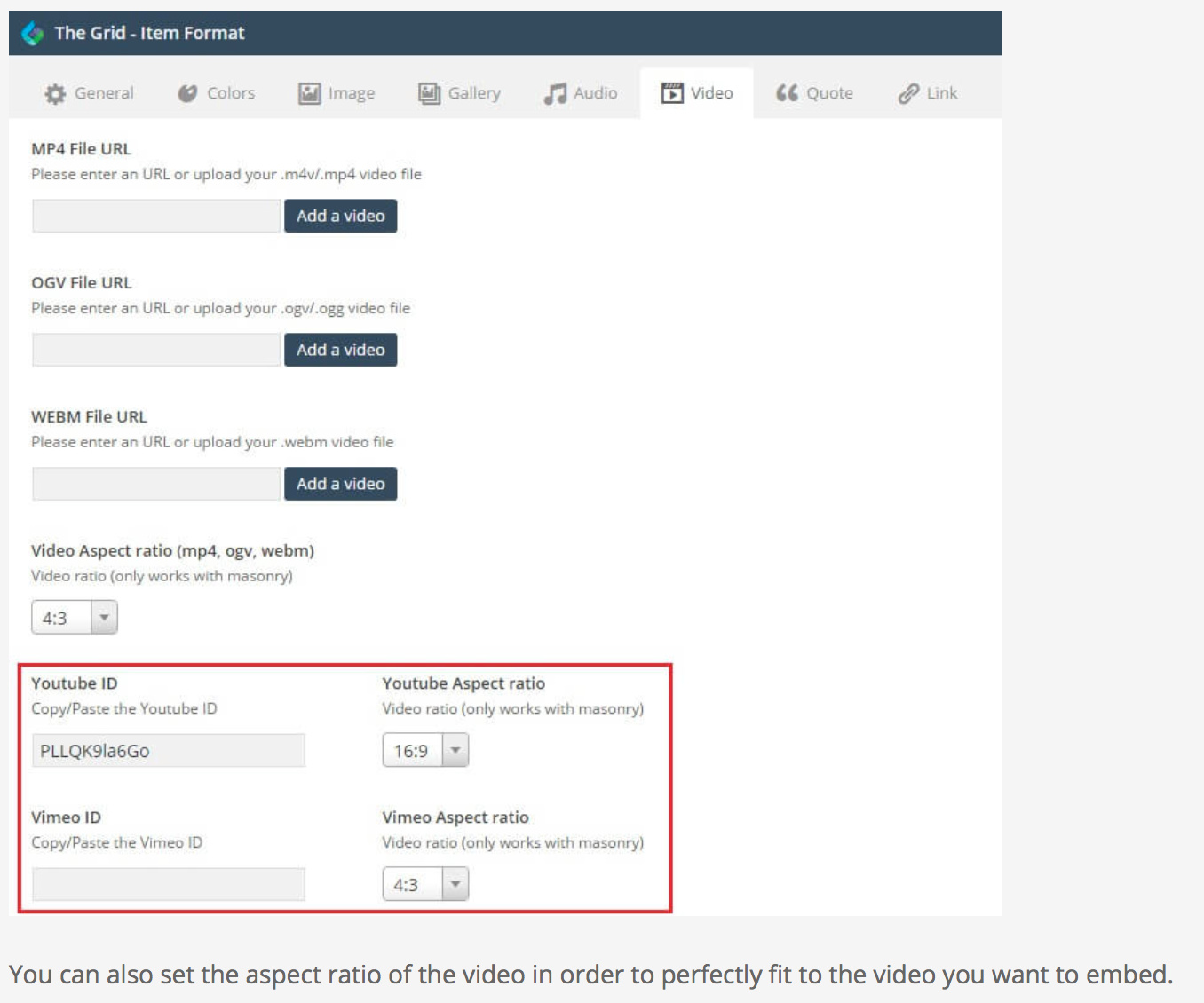
Task: Click 'The Grid - Item Format' title text
Action: [x=149, y=33]
